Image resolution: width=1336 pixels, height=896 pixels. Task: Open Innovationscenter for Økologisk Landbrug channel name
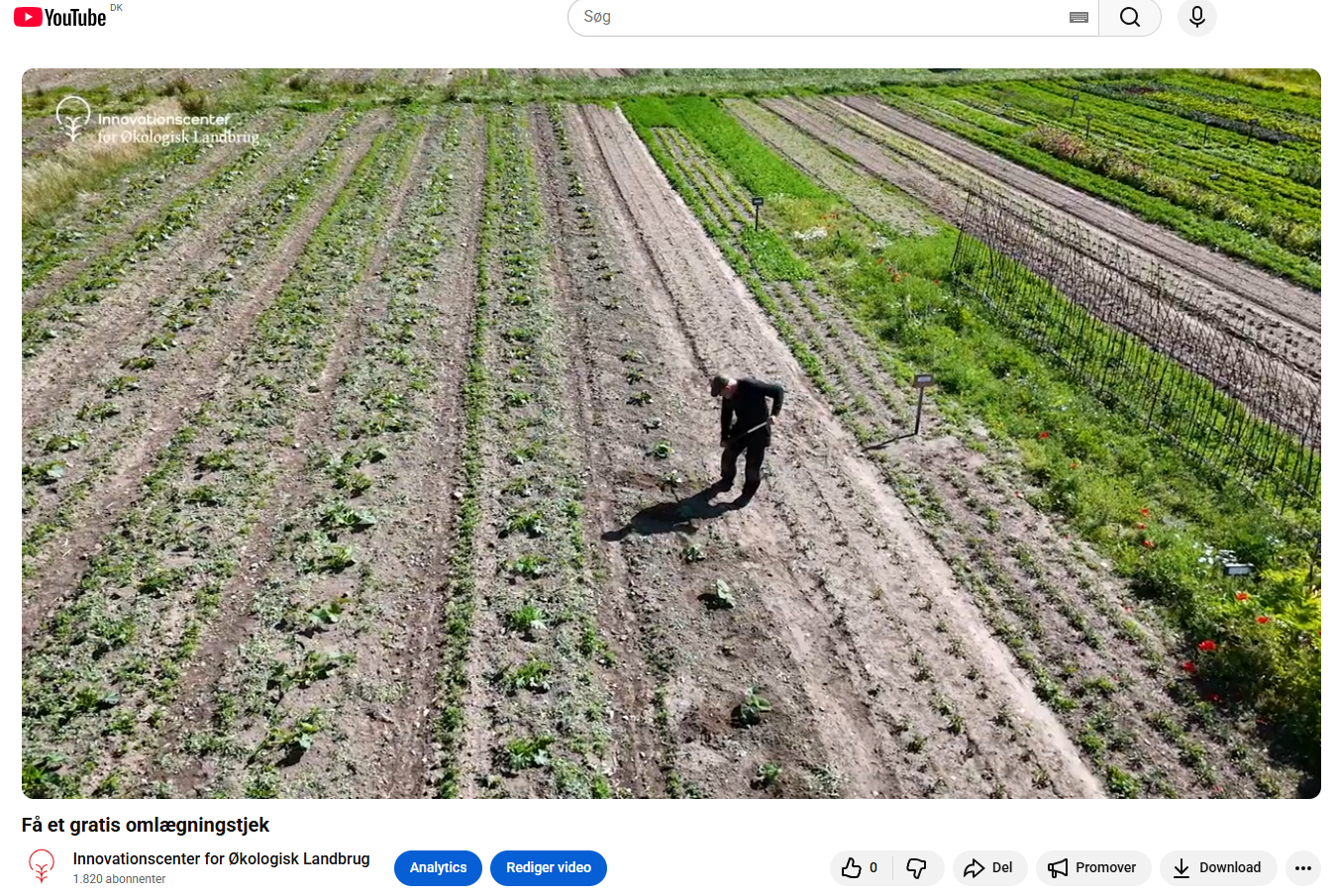[x=221, y=858]
